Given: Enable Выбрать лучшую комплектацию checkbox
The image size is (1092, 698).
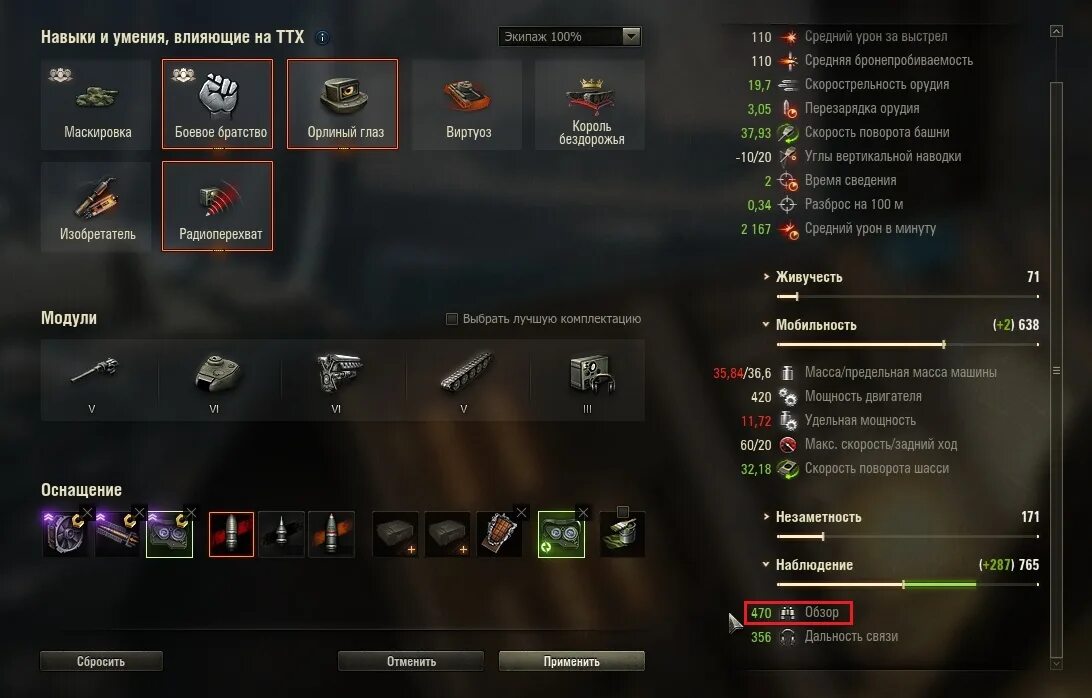Looking at the screenshot, I should click(452, 318).
